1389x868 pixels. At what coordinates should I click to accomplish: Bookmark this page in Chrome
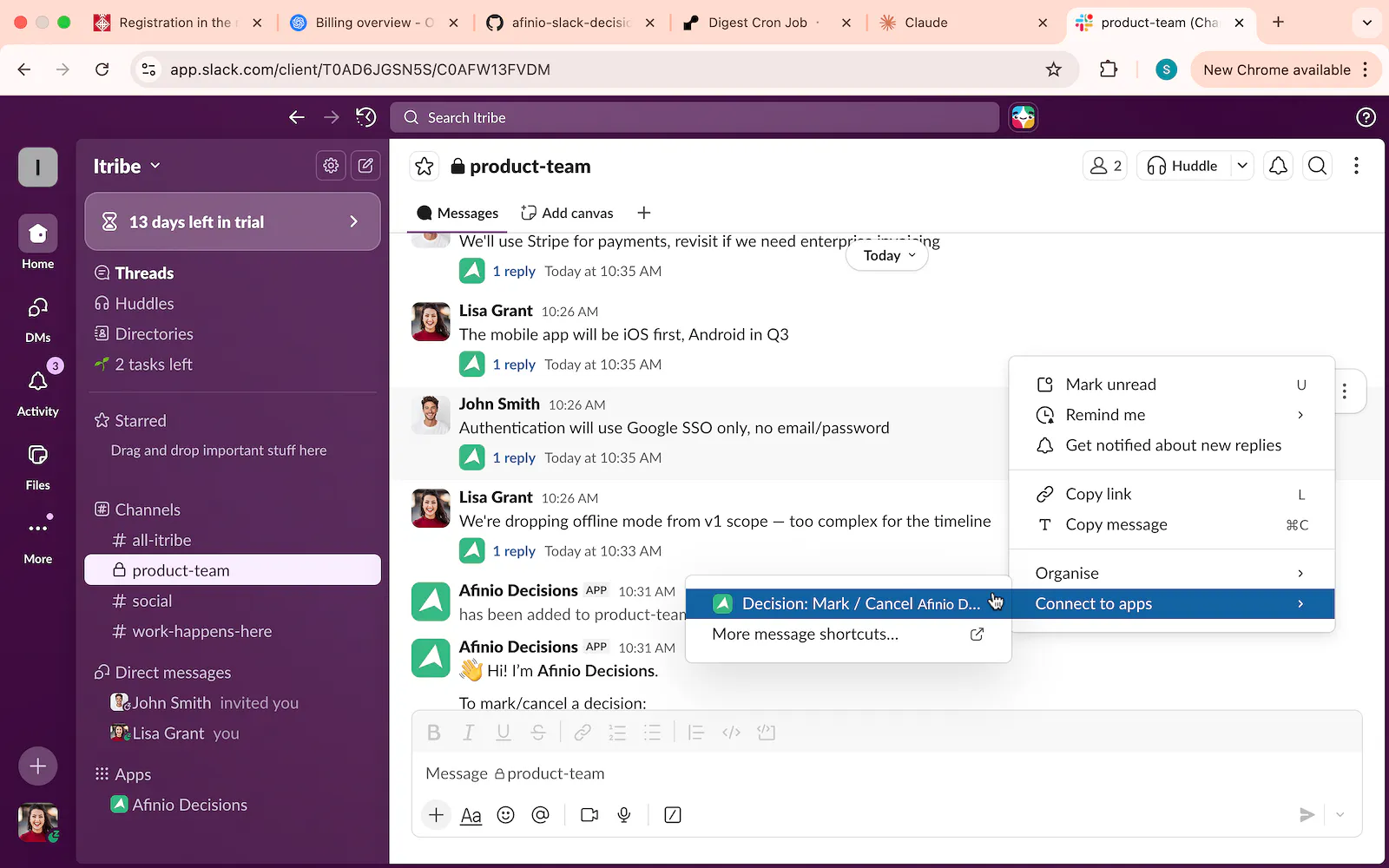(x=1054, y=69)
